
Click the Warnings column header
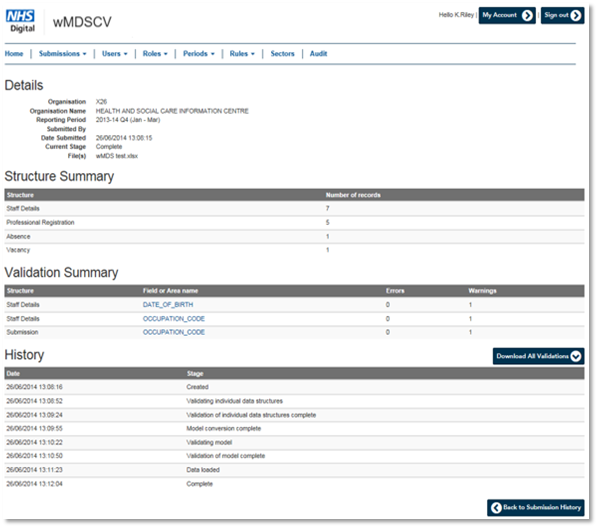(482, 291)
